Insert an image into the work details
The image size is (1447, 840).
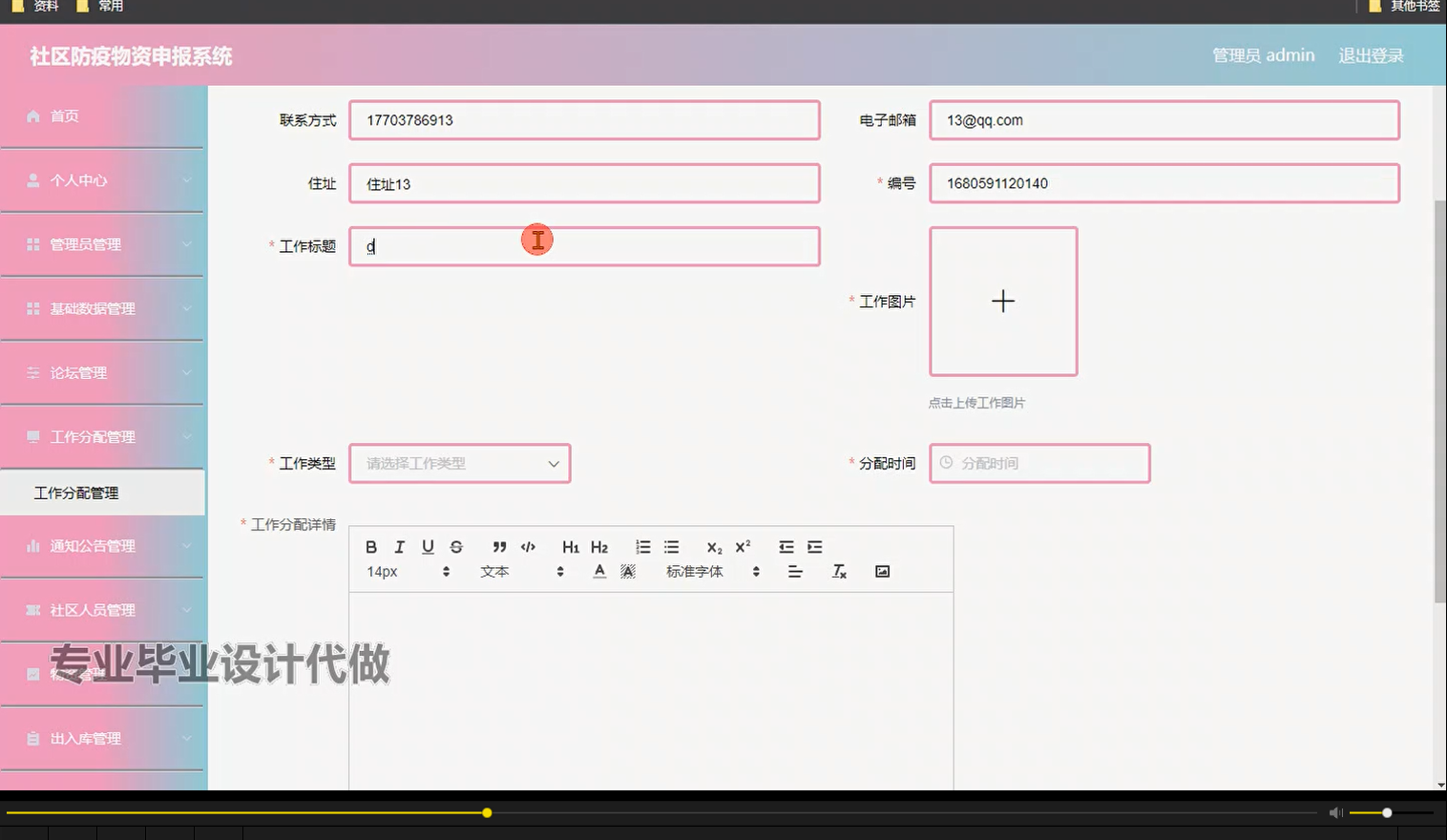coord(881,571)
